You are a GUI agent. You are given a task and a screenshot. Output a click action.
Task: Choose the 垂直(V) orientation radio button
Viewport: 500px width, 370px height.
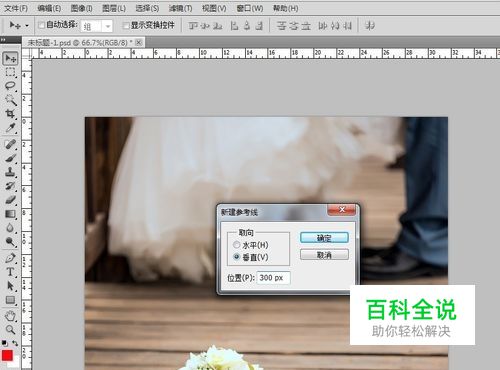coord(236,257)
